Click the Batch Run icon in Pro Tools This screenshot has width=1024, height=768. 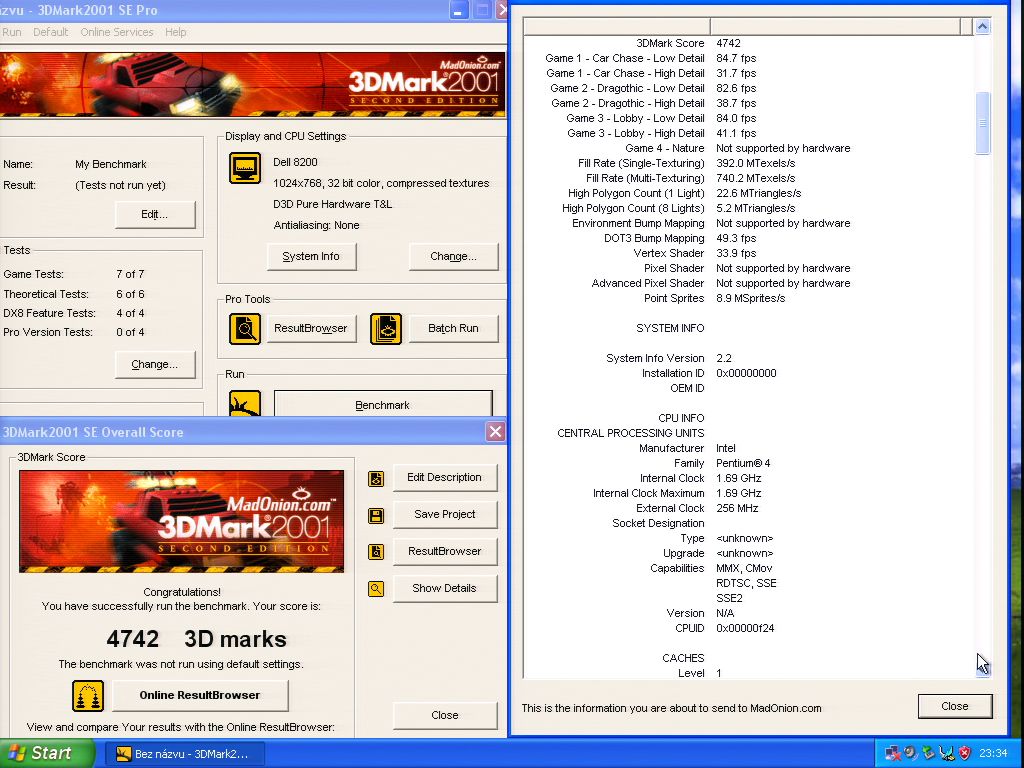tap(386, 328)
